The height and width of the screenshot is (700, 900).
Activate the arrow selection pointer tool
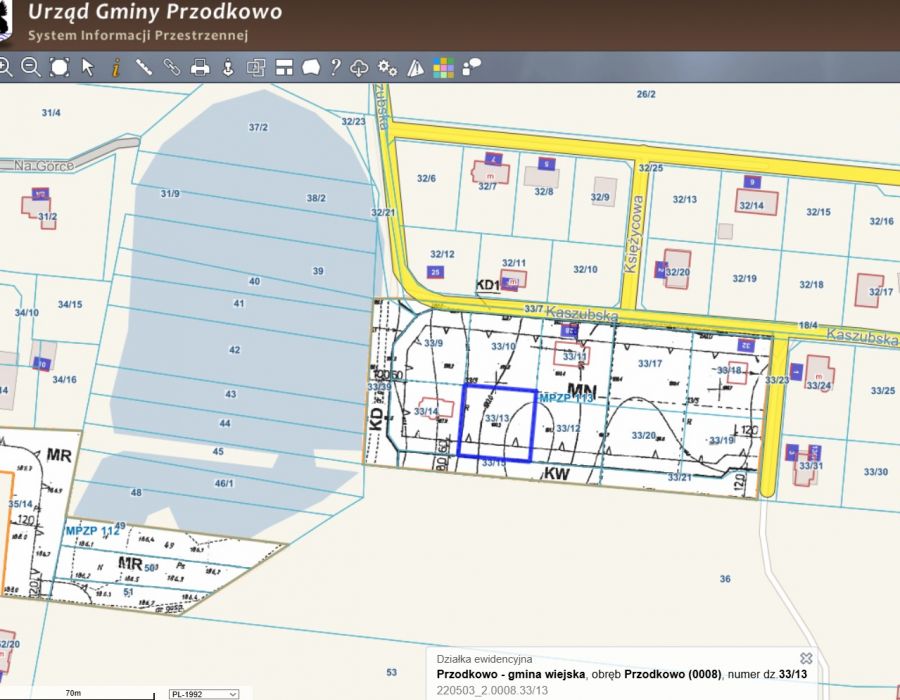point(88,67)
